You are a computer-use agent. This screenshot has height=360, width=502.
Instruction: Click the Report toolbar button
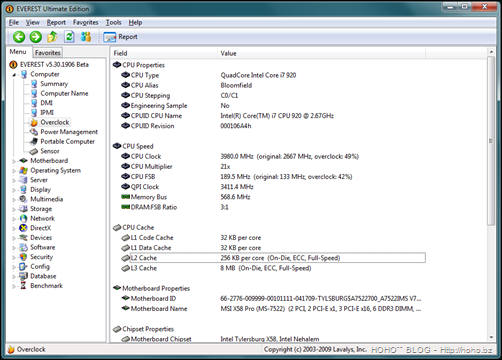tap(121, 37)
